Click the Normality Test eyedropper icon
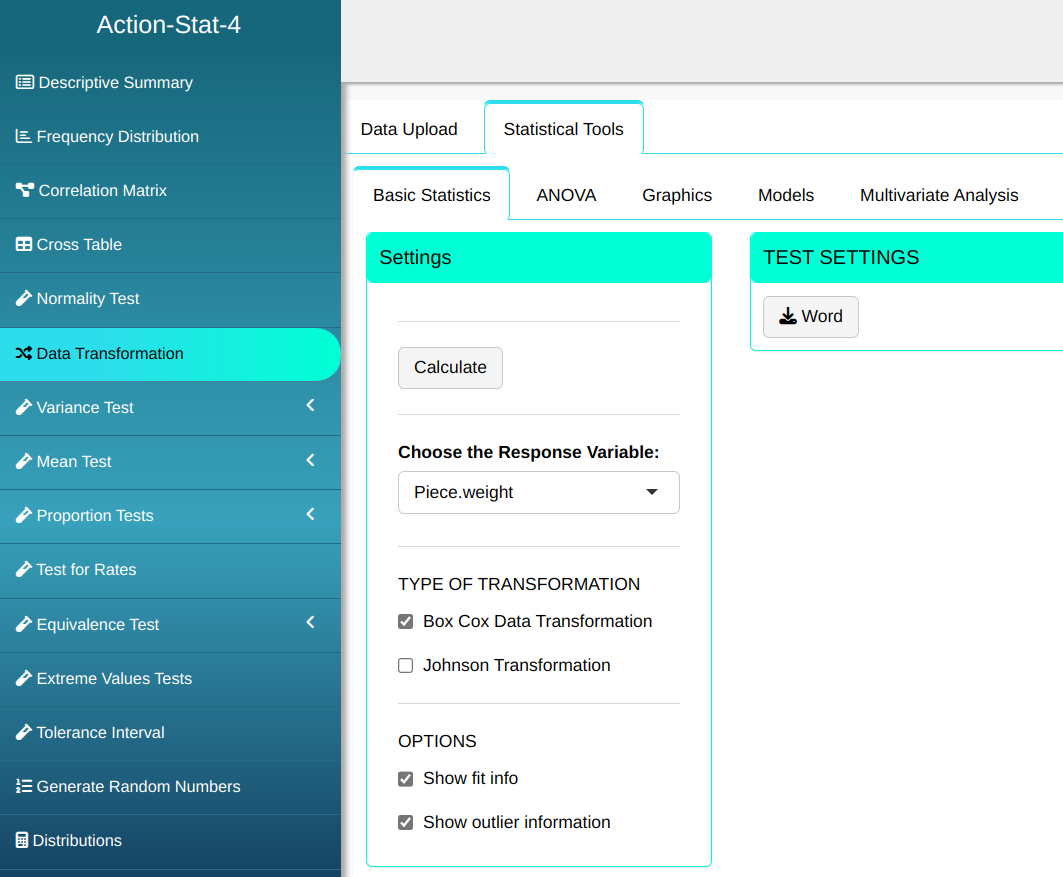The height and width of the screenshot is (877, 1063). (24, 299)
